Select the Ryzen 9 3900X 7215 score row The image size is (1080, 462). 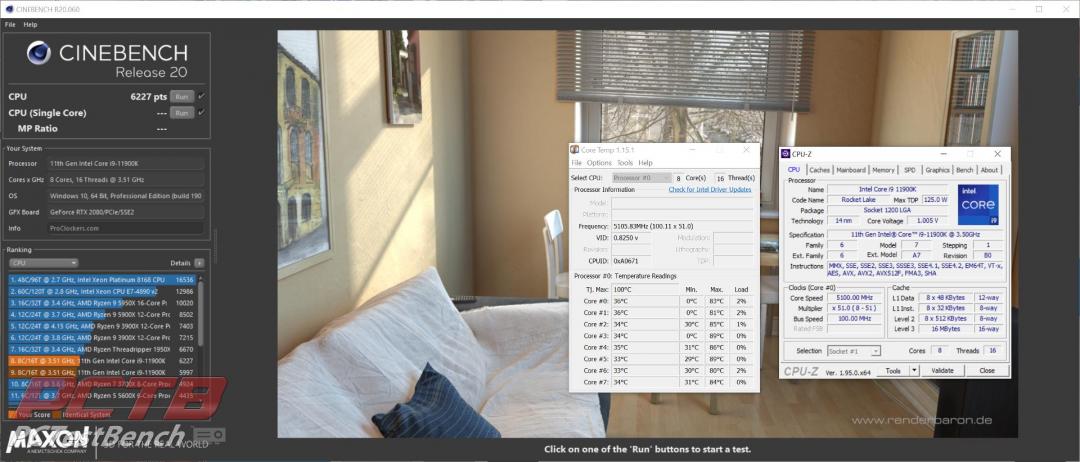102,338
